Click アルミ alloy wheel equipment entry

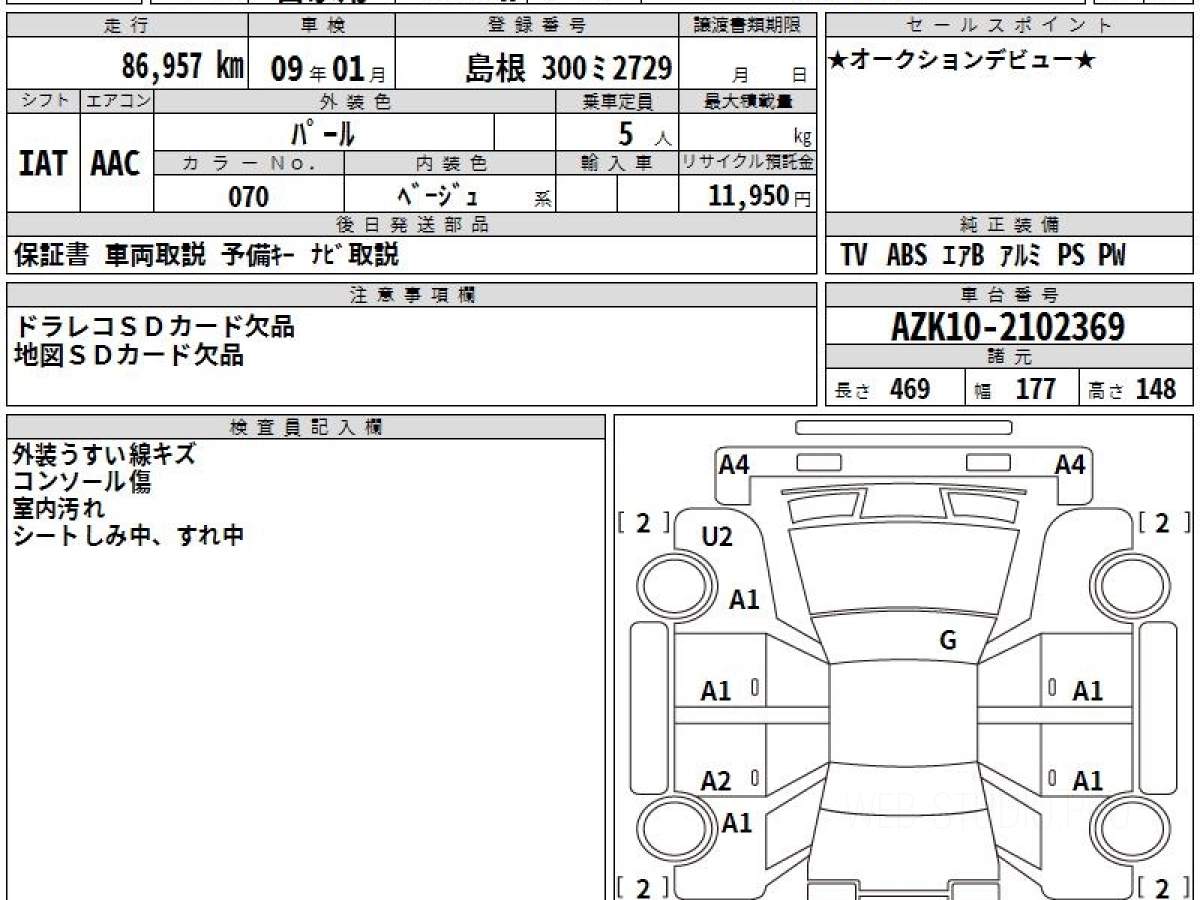[1020, 256]
